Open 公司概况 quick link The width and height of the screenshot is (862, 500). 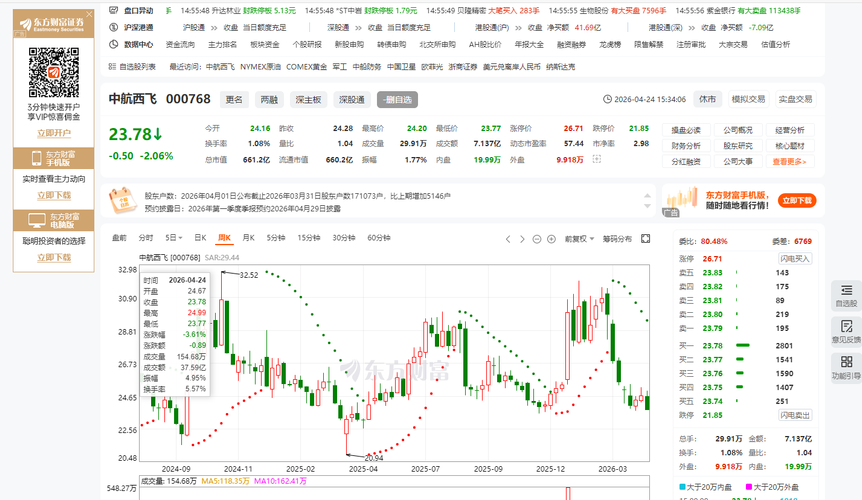(x=738, y=130)
